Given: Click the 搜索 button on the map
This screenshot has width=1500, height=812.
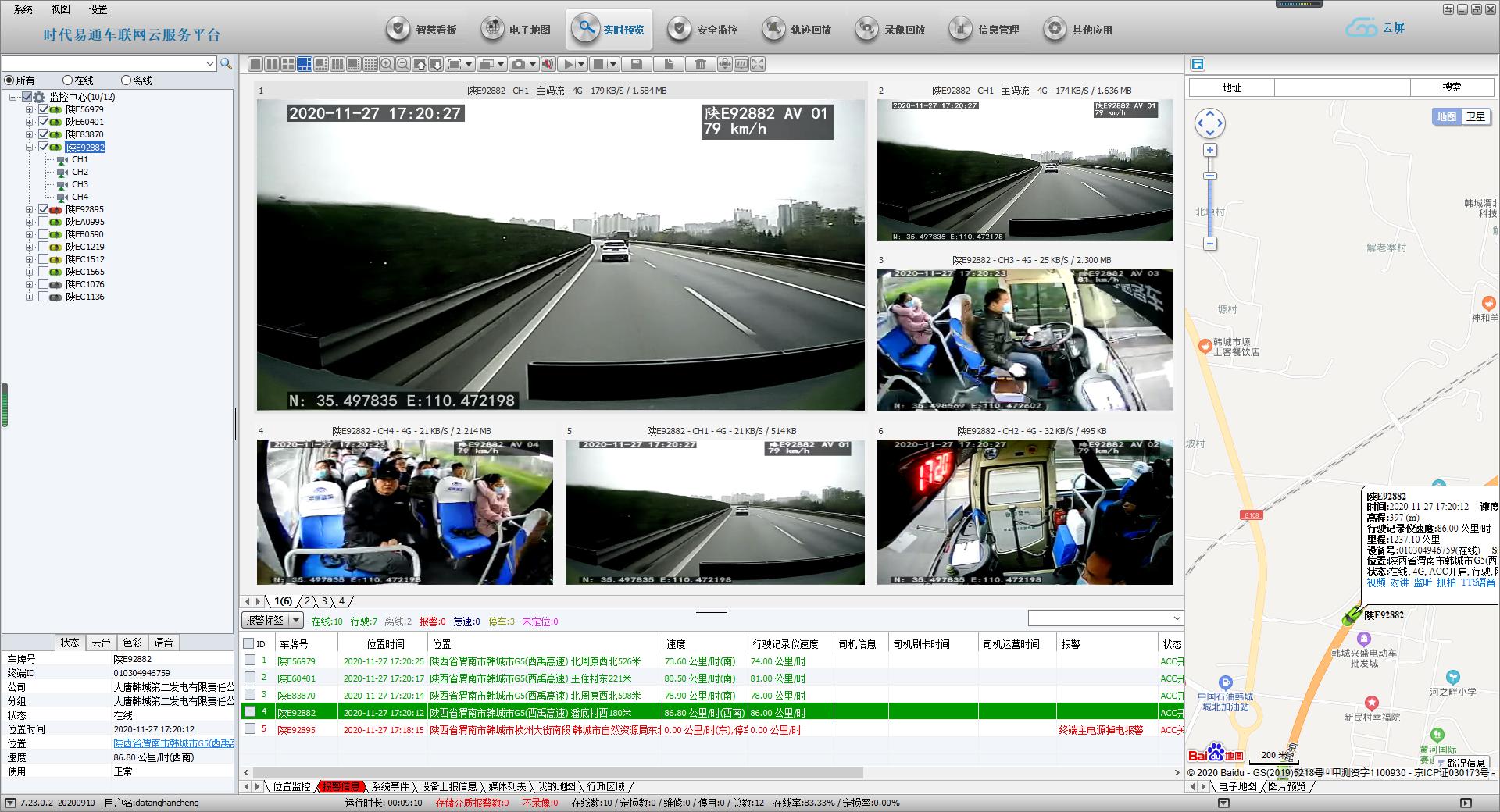Looking at the screenshot, I should point(1452,87).
